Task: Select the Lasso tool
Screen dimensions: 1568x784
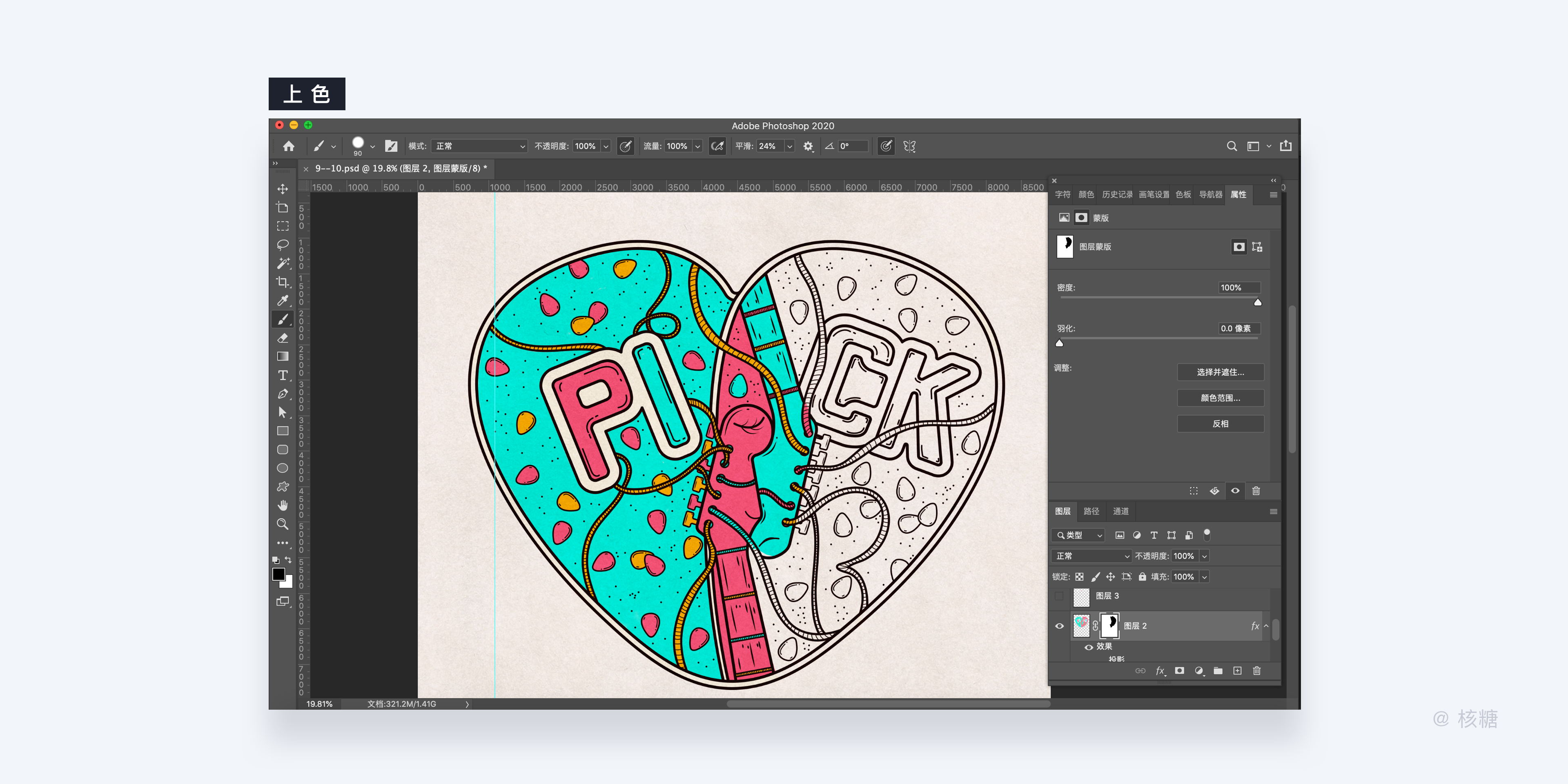Action: pyautogui.click(x=283, y=245)
